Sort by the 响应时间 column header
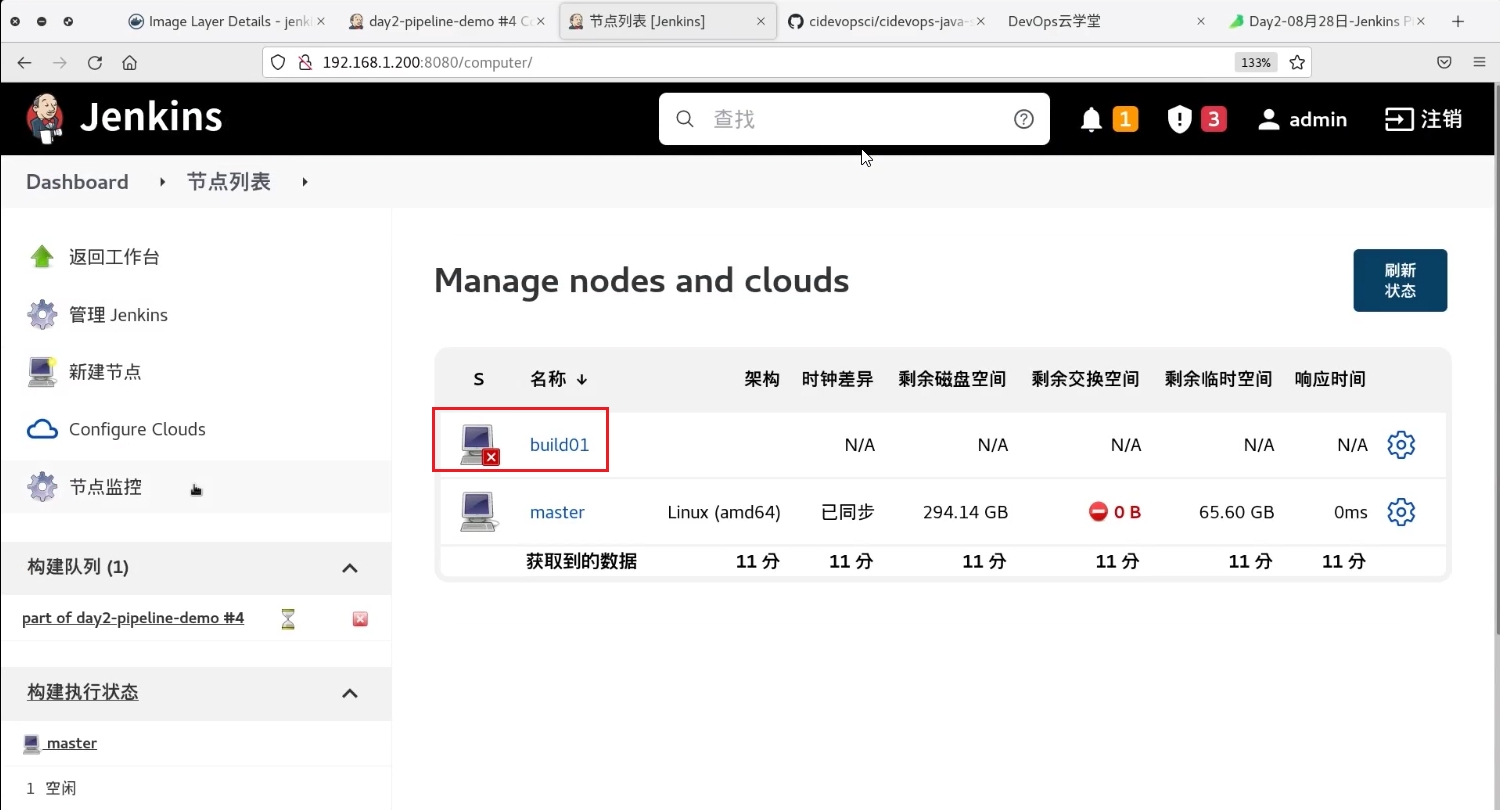Screen dimensions: 1500x810 (x=1330, y=379)
